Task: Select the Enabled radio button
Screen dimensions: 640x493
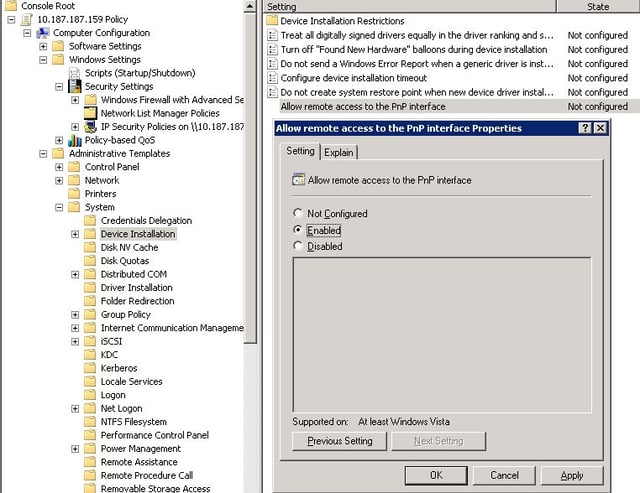Action: pos(298,230)
